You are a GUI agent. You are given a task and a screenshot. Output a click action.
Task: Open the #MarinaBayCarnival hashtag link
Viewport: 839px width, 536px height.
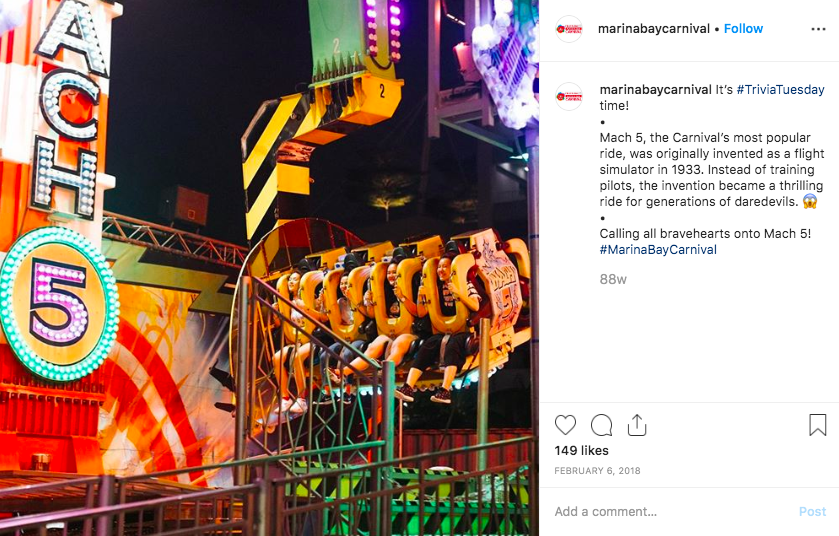(658, 249)
